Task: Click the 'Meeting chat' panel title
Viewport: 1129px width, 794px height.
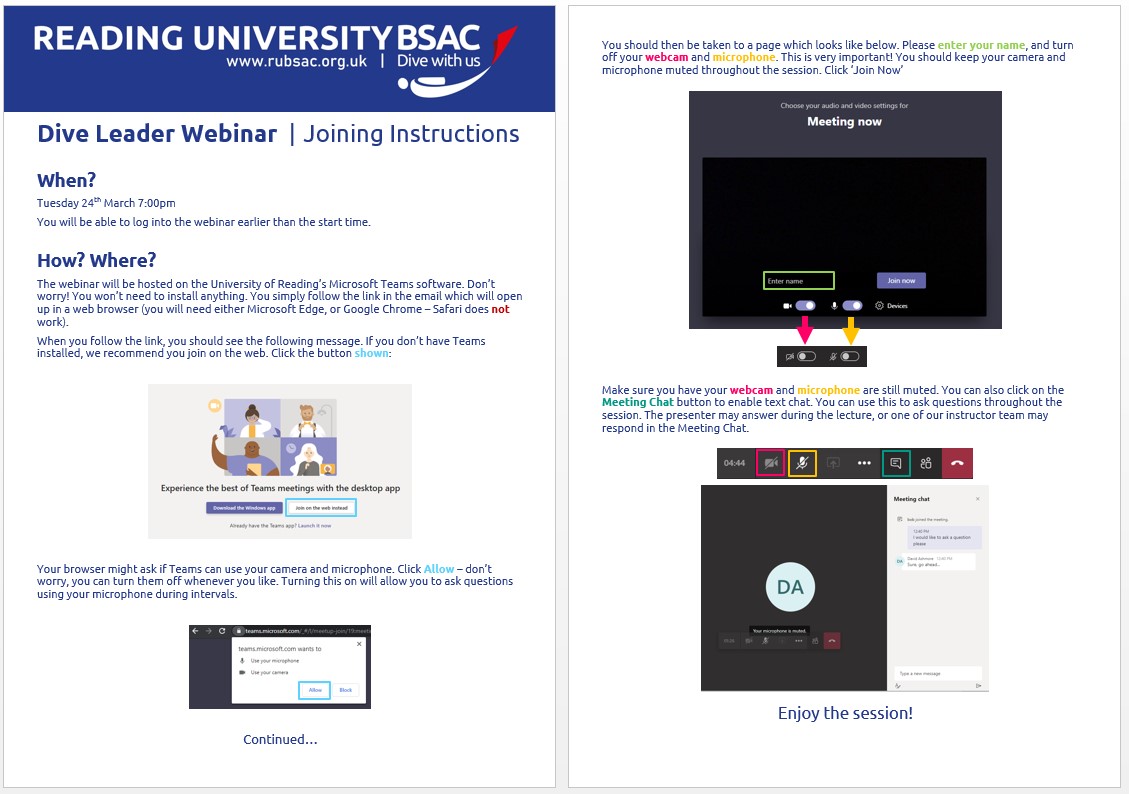Action: 912,499
